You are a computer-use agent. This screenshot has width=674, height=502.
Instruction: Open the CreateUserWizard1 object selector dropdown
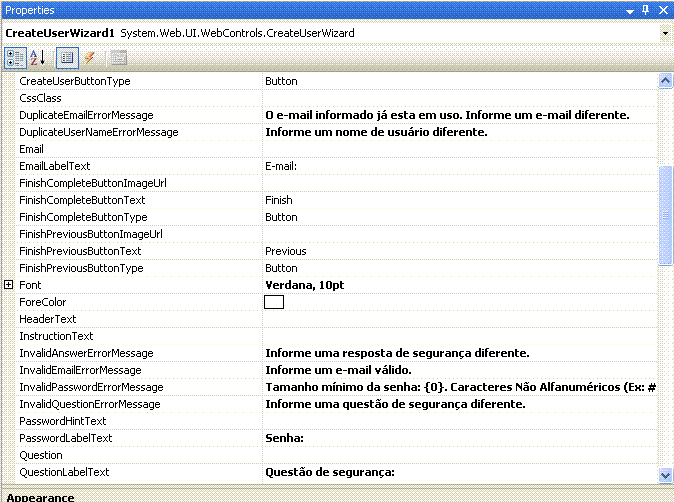(x=665, y=34)
